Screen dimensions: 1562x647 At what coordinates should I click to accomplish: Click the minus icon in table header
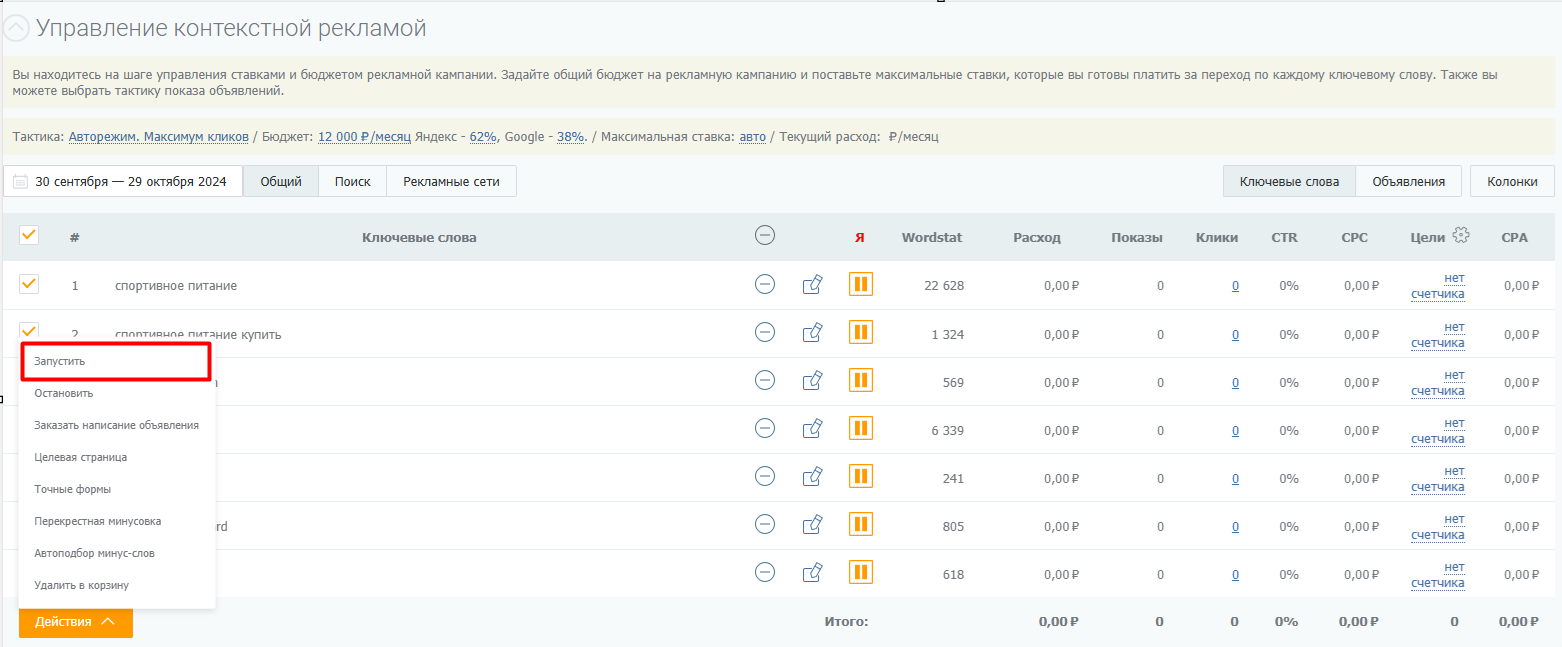(x=765, y=236)
